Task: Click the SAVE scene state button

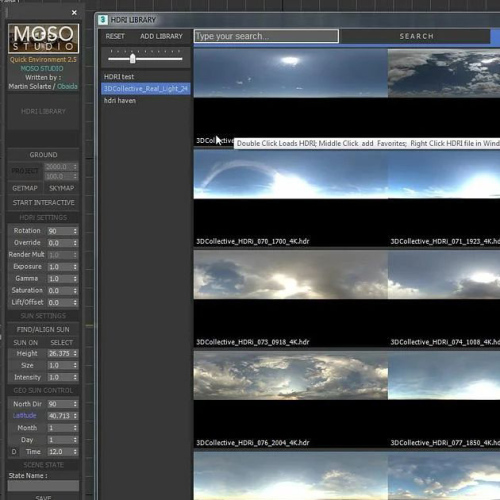Action: point(43,497)
